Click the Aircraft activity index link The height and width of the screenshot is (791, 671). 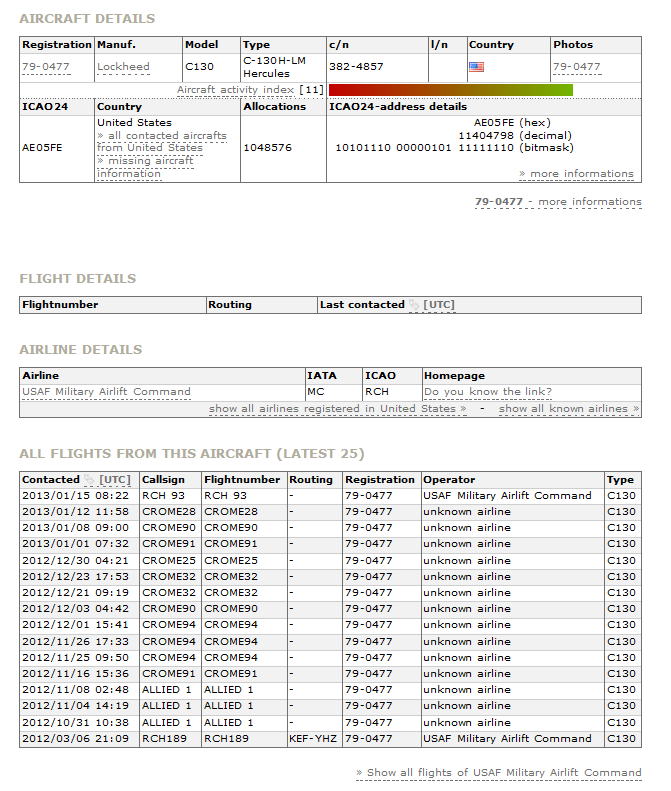point(235,90)
